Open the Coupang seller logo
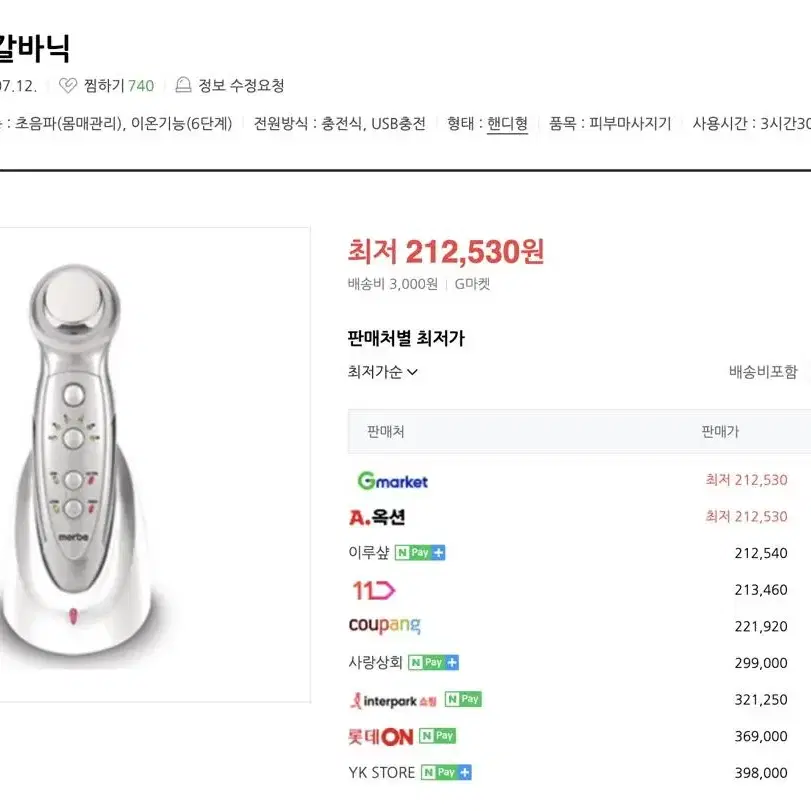The image size is (811, 811). click(x=385, y=626)
